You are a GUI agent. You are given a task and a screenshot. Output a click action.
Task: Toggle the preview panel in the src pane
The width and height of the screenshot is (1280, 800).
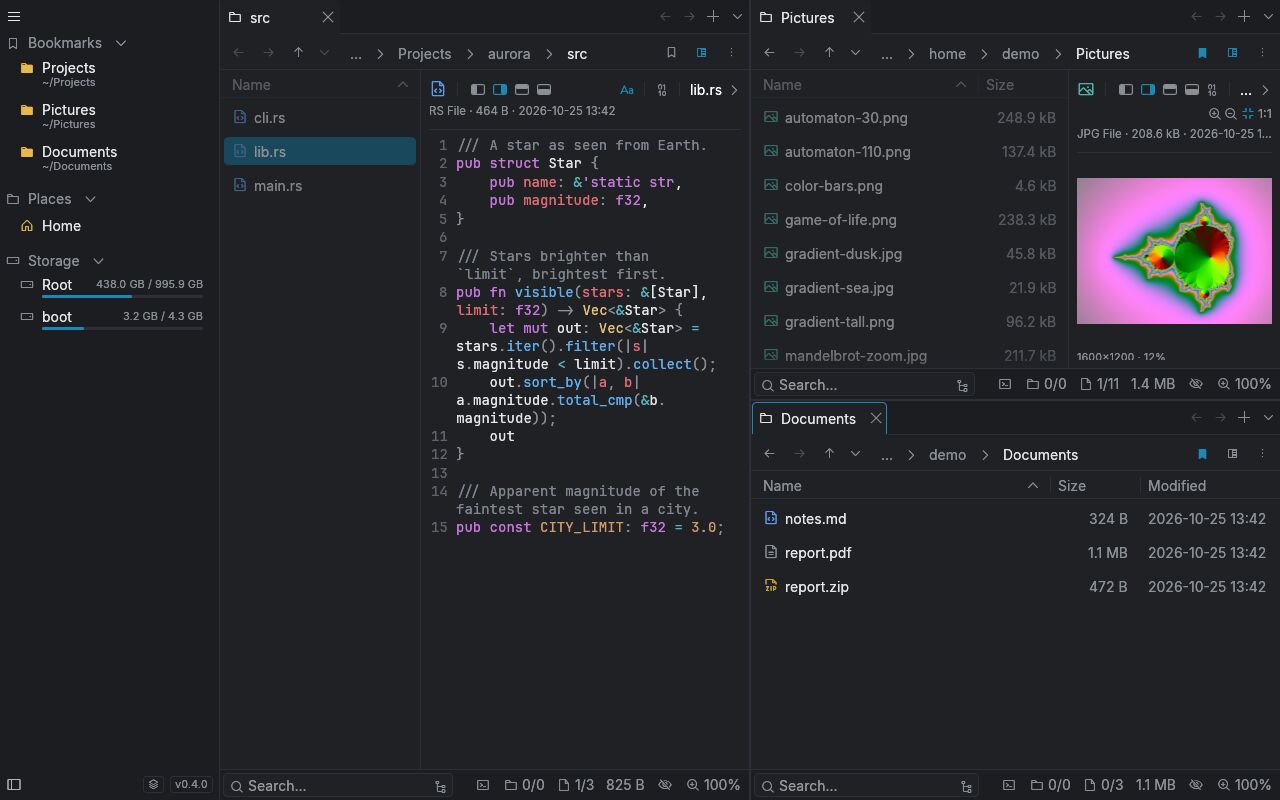tap(701, 53)
